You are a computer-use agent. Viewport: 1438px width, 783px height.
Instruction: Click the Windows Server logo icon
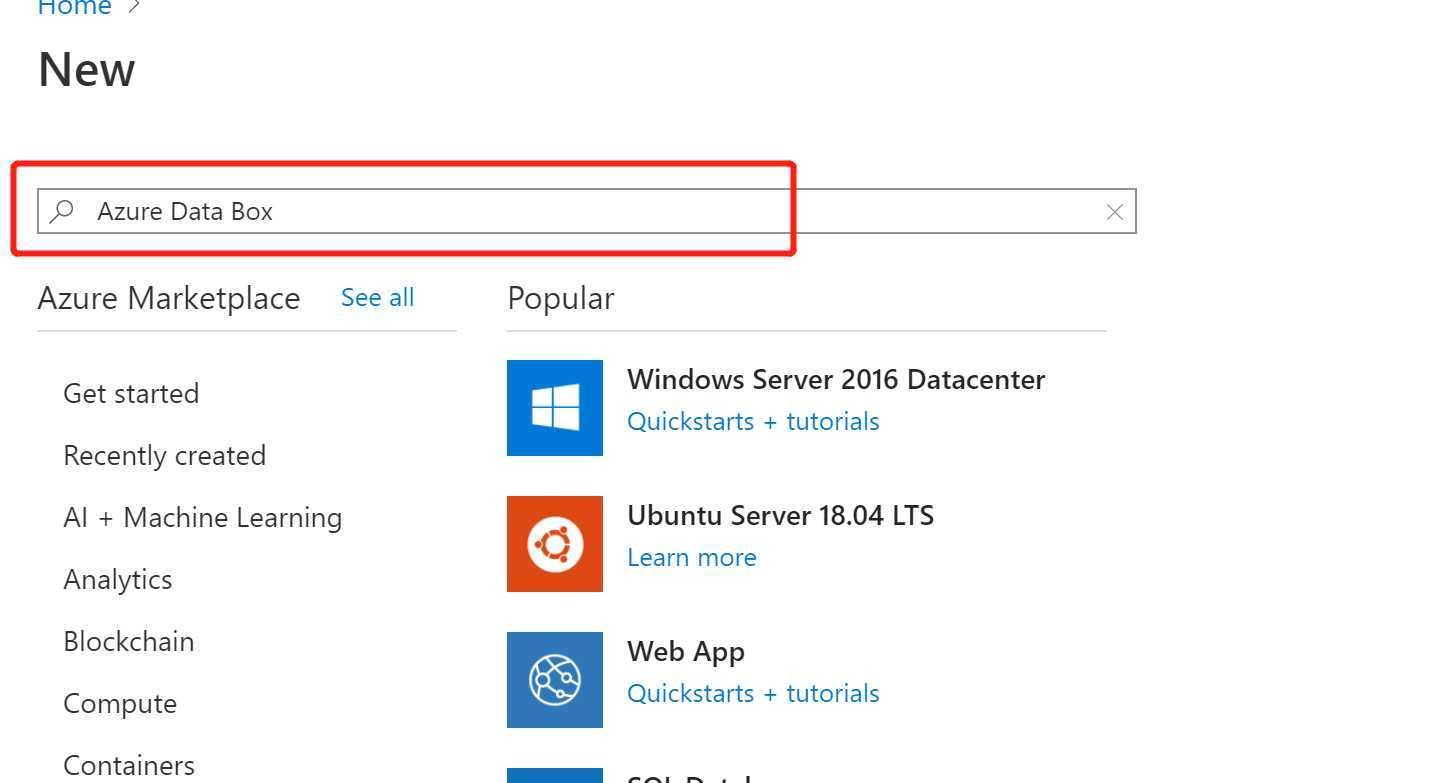point(555,408)
